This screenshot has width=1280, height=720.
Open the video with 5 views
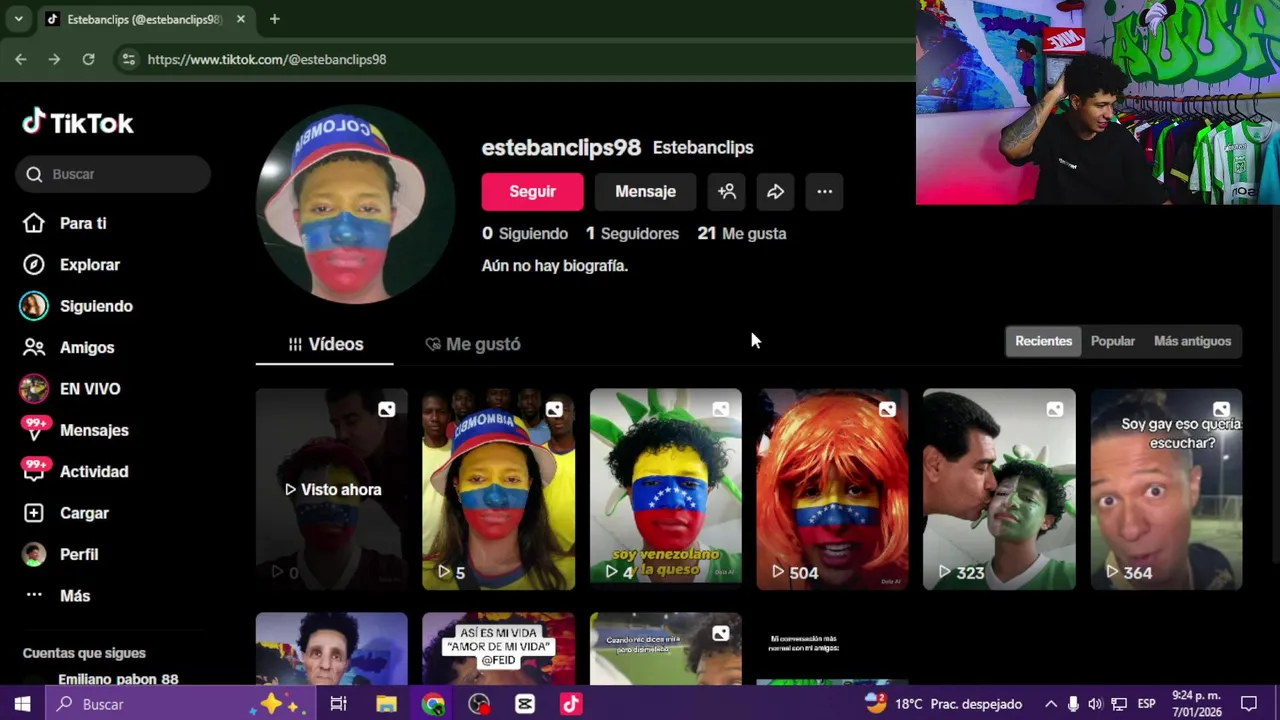(x=498, y=489)
